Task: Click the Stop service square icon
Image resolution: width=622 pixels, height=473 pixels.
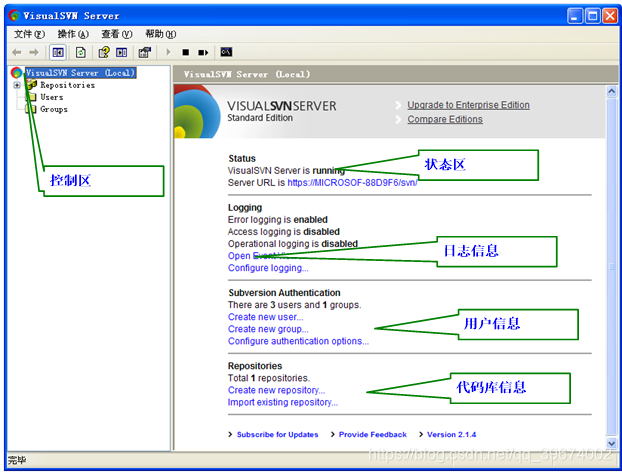Action: pyautogui.click(x=186, y=52)
